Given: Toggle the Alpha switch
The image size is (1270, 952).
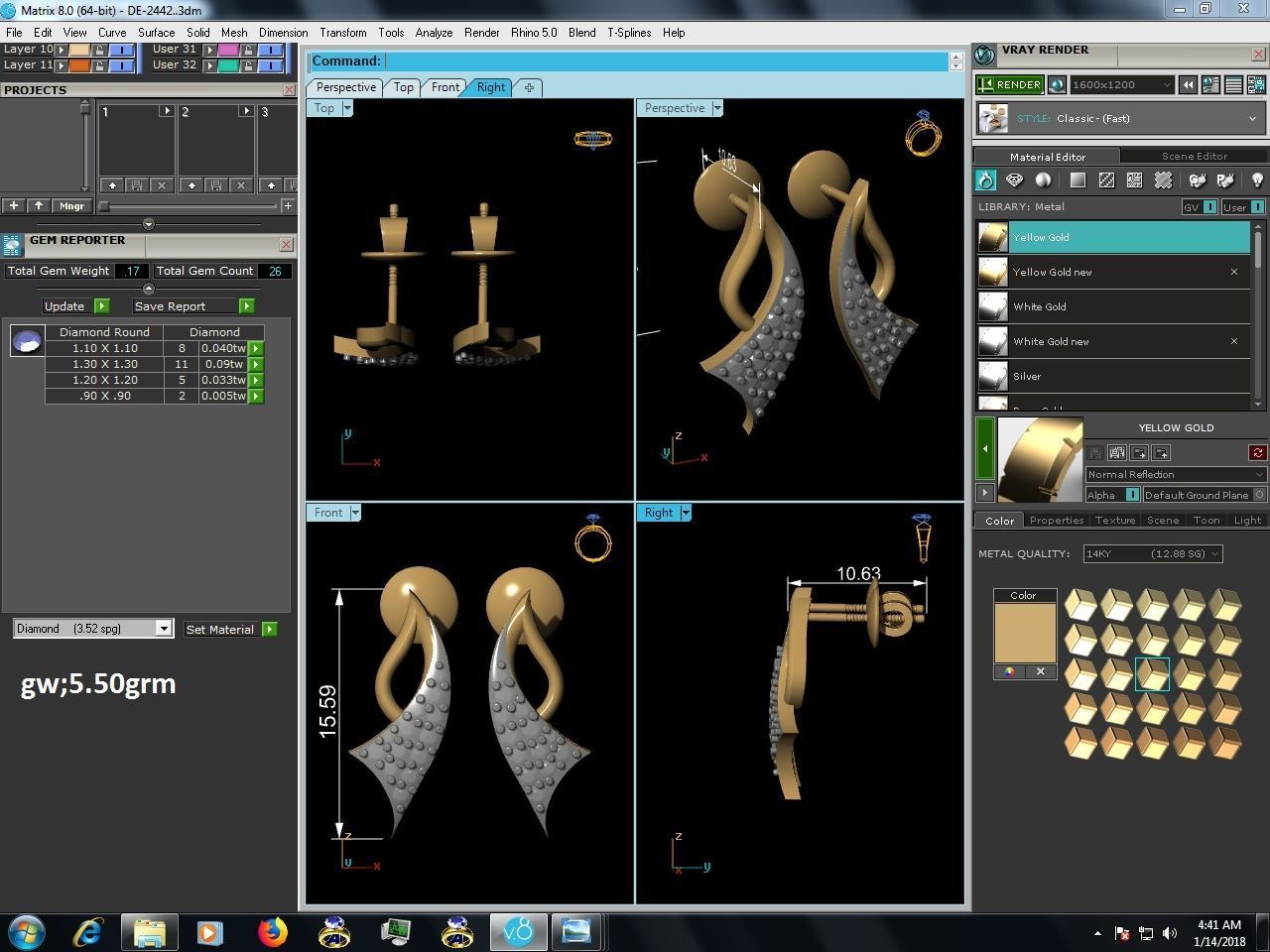Looking at the screenshot, I should [x=1132, y=495].
